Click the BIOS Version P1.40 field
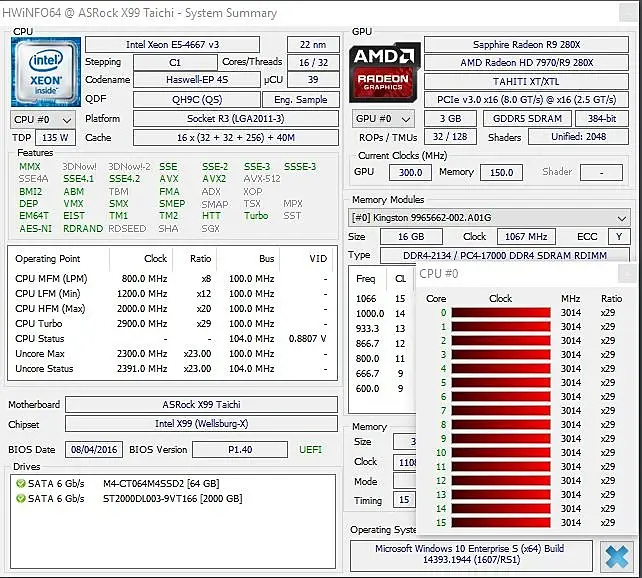 pos(240,449)
